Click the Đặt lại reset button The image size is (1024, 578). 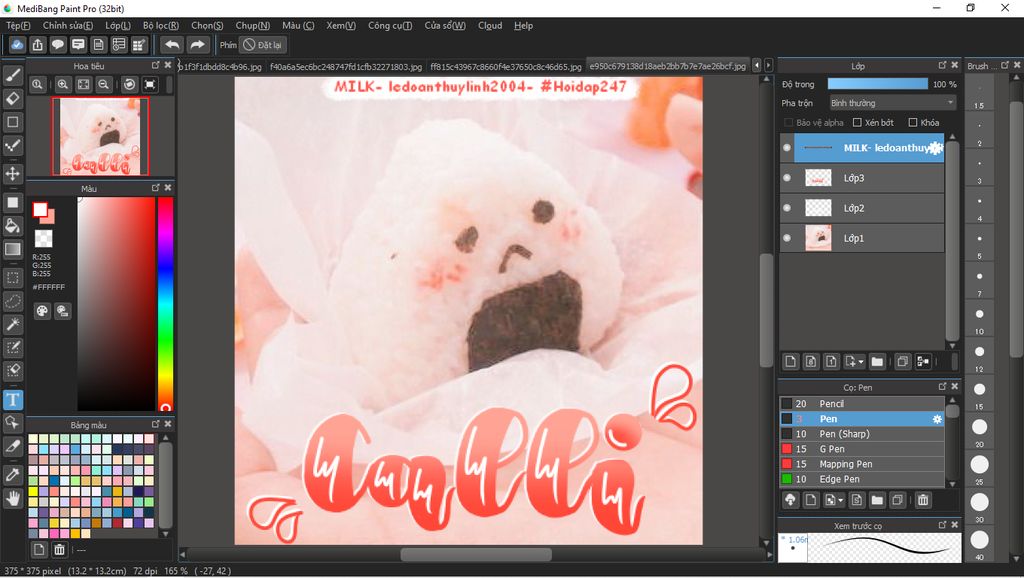[264, 45]
